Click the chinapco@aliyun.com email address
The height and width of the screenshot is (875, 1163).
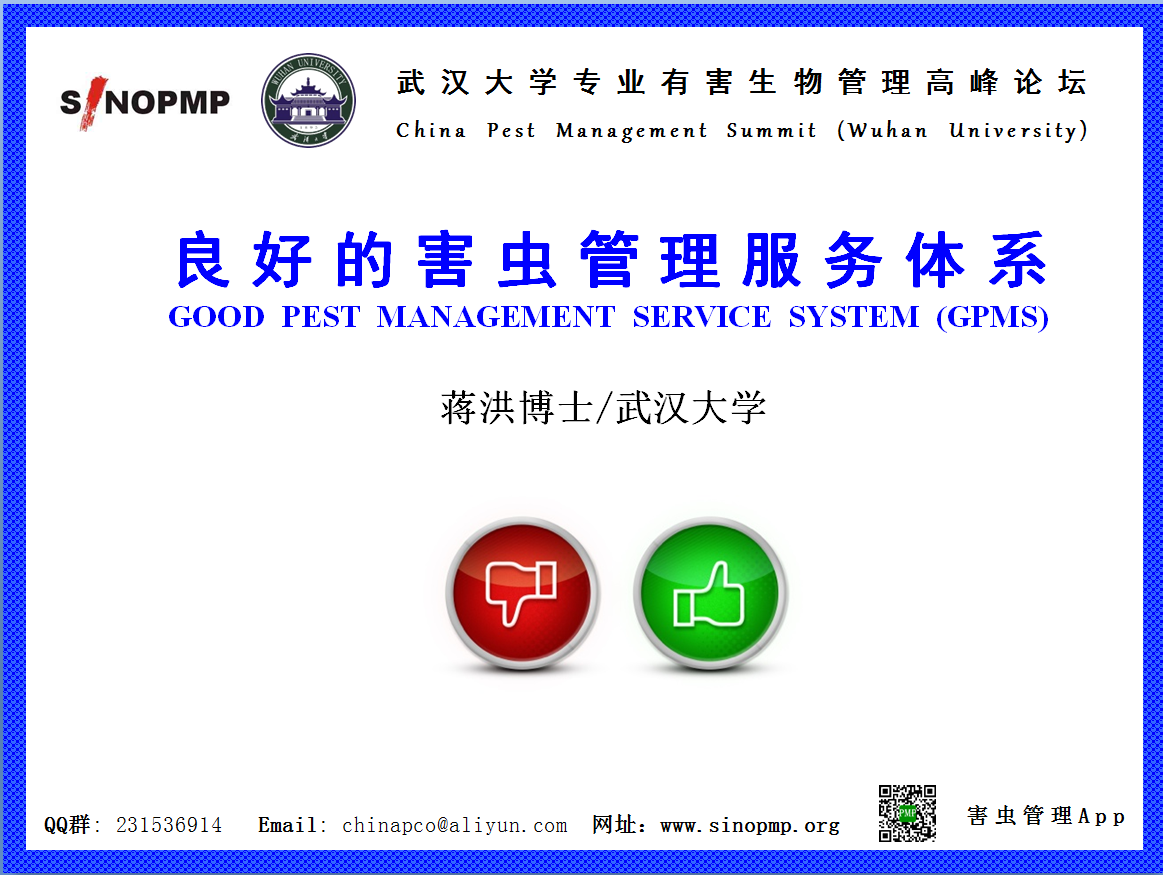coord(454,825)
